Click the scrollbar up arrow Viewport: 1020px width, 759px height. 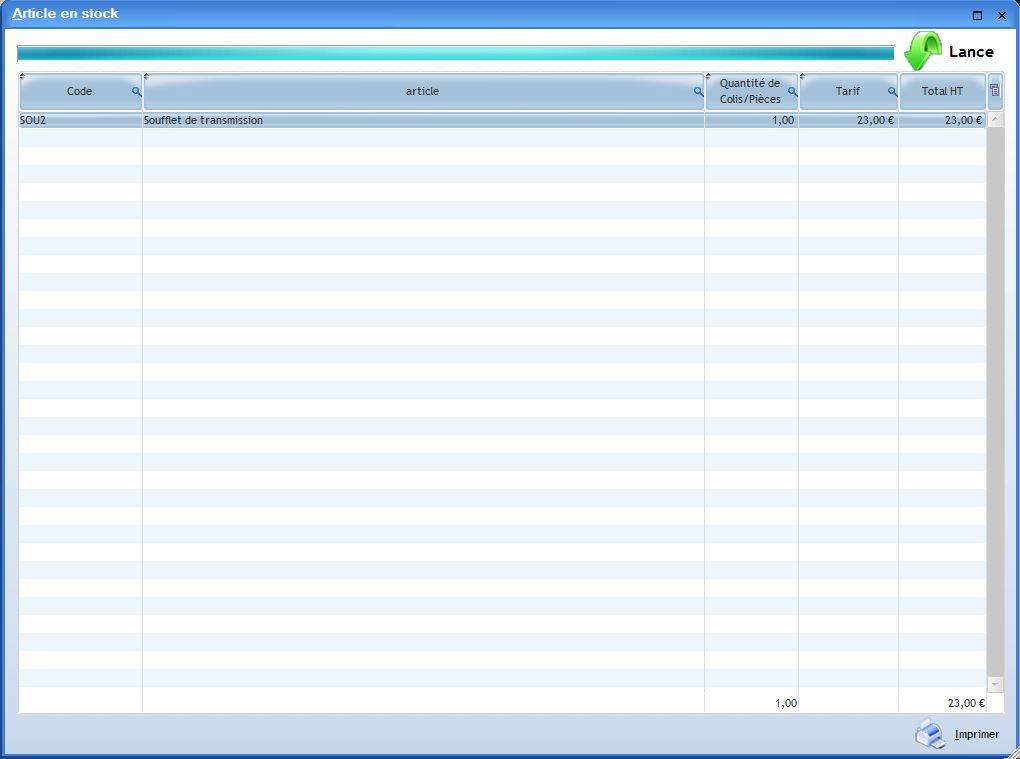tap(995, 120)
